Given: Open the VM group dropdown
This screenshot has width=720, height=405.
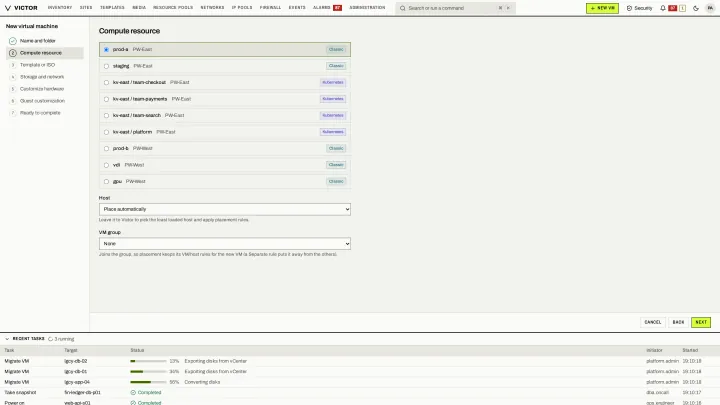Looking at the screenshot, I should [225, 244].
